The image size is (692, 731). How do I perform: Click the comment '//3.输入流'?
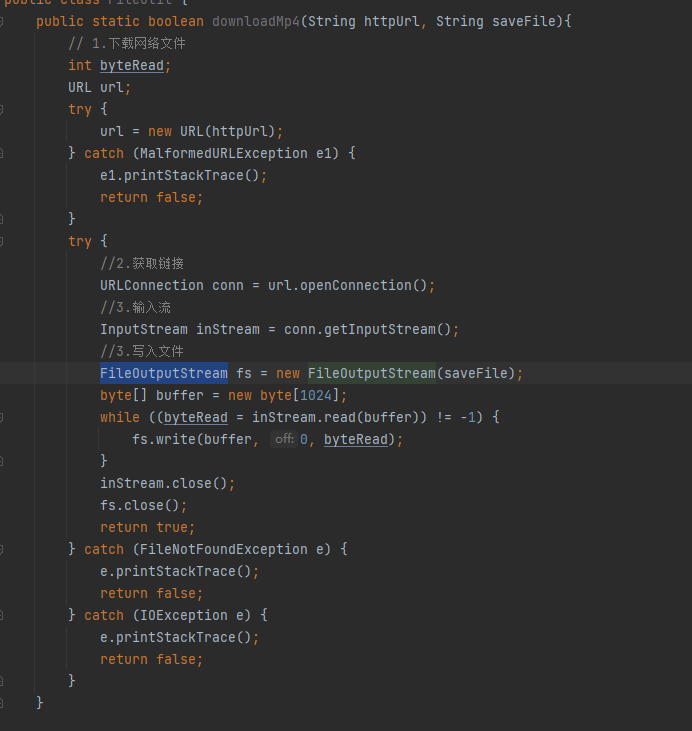point(136,307)
